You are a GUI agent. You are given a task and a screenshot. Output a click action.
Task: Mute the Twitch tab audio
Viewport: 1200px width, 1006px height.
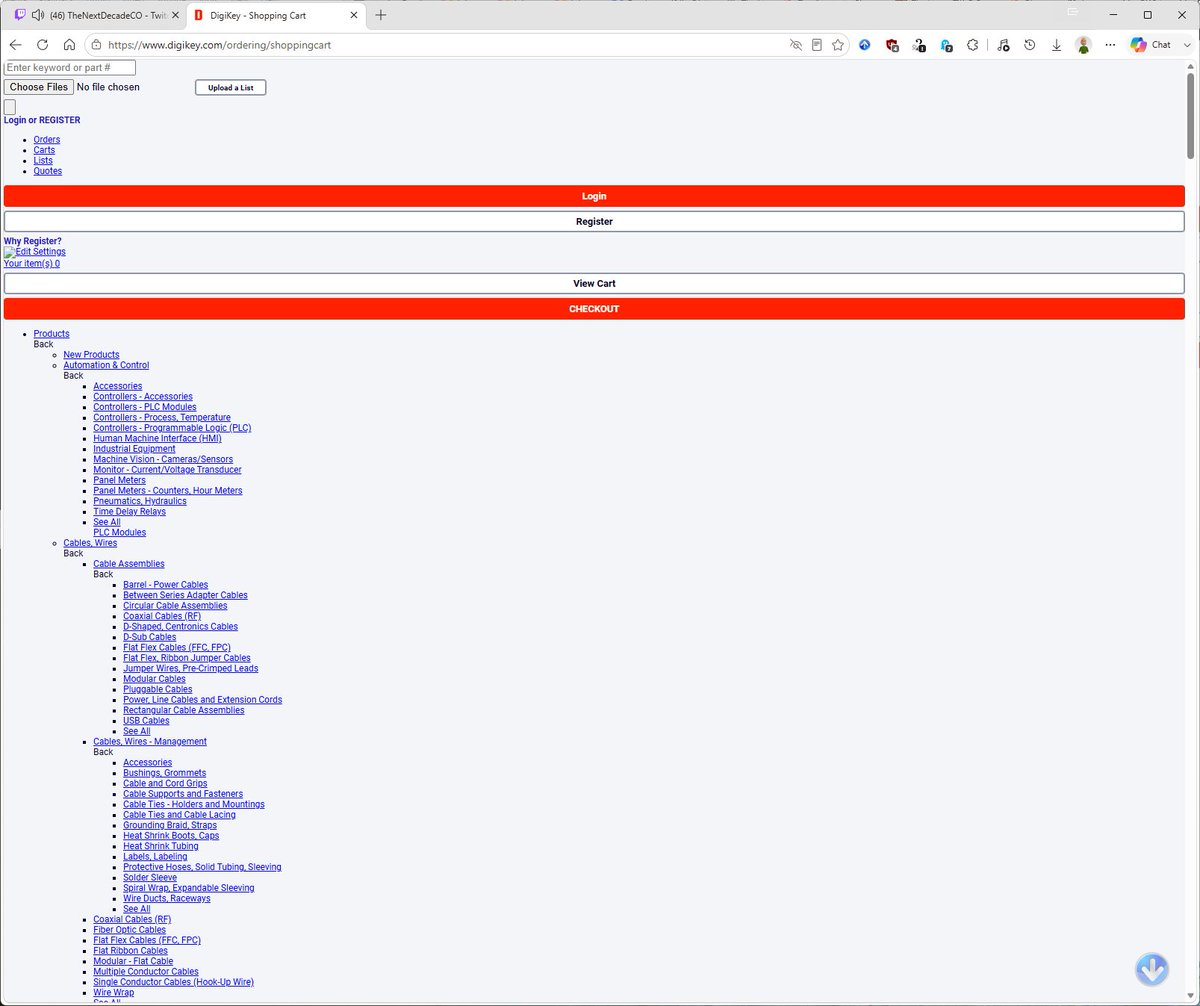click(38, 15)
